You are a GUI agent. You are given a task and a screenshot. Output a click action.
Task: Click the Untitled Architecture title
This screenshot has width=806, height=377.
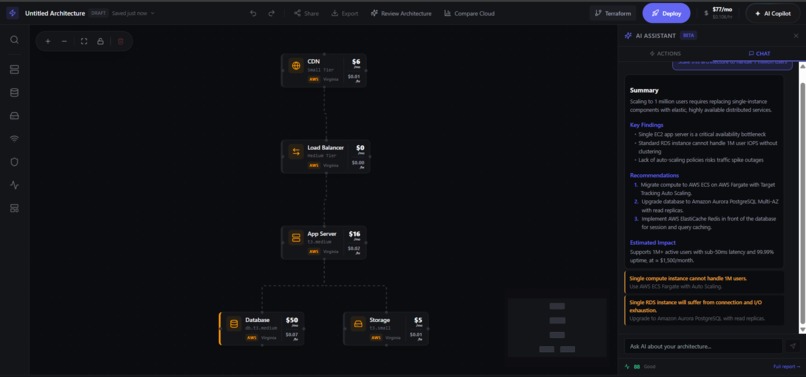click(55, 13)
